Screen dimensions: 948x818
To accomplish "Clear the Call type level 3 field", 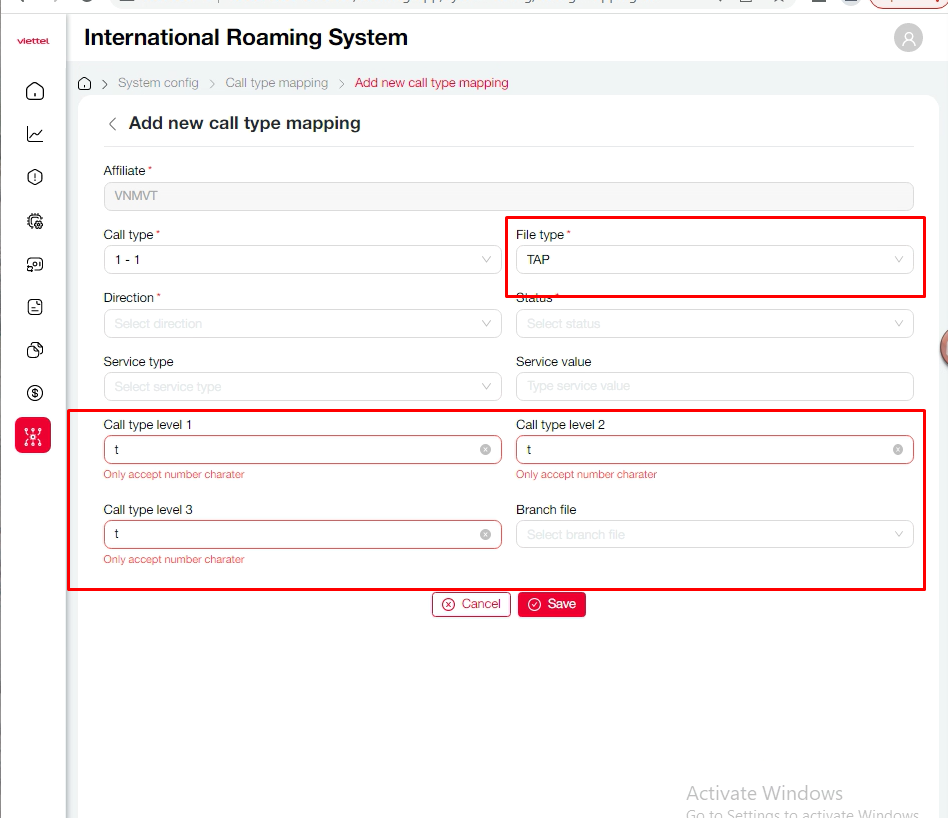I will [x=485, y=535].
